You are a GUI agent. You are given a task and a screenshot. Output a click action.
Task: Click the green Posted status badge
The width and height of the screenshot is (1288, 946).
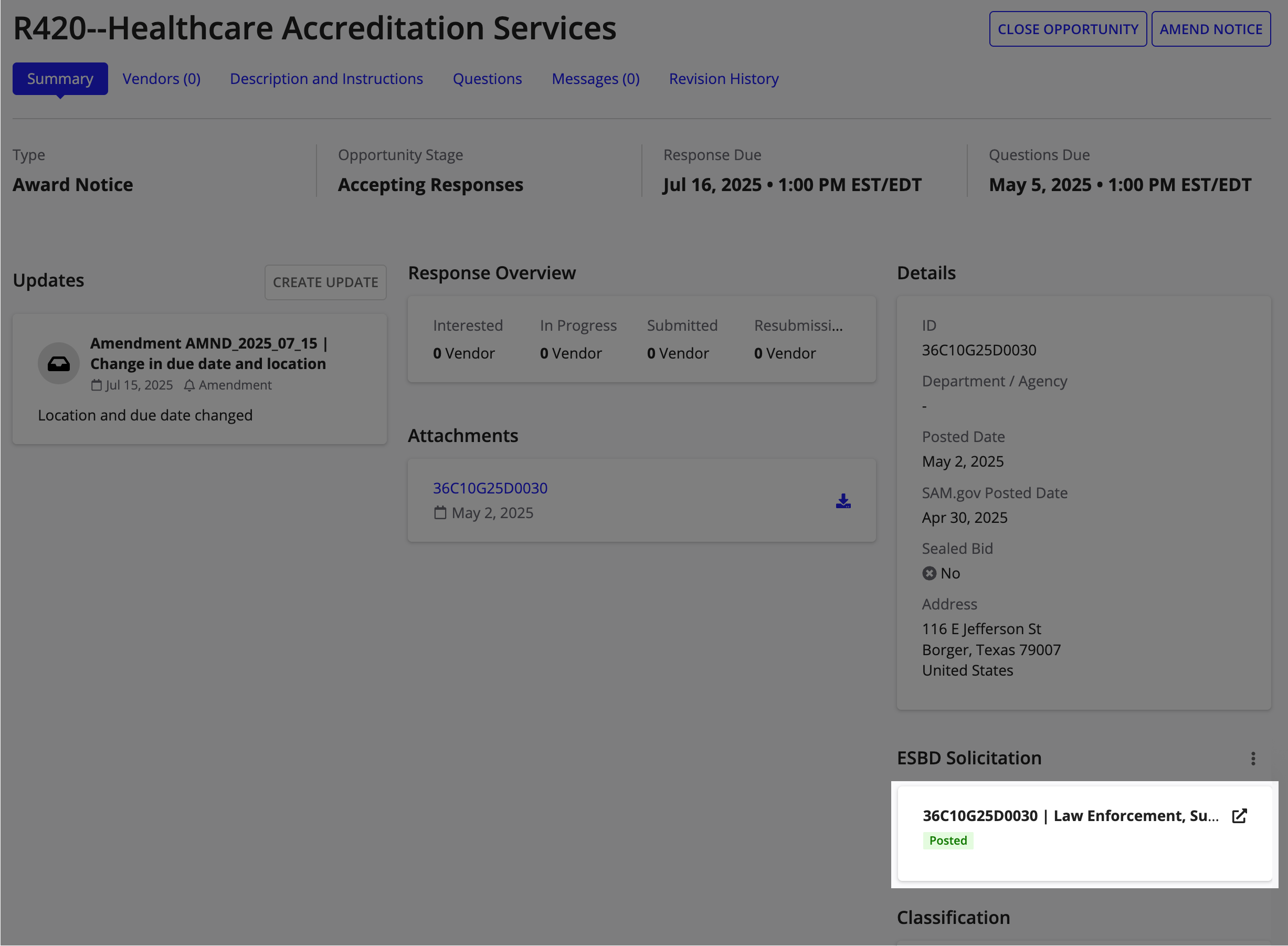click(x=948, y=840)
